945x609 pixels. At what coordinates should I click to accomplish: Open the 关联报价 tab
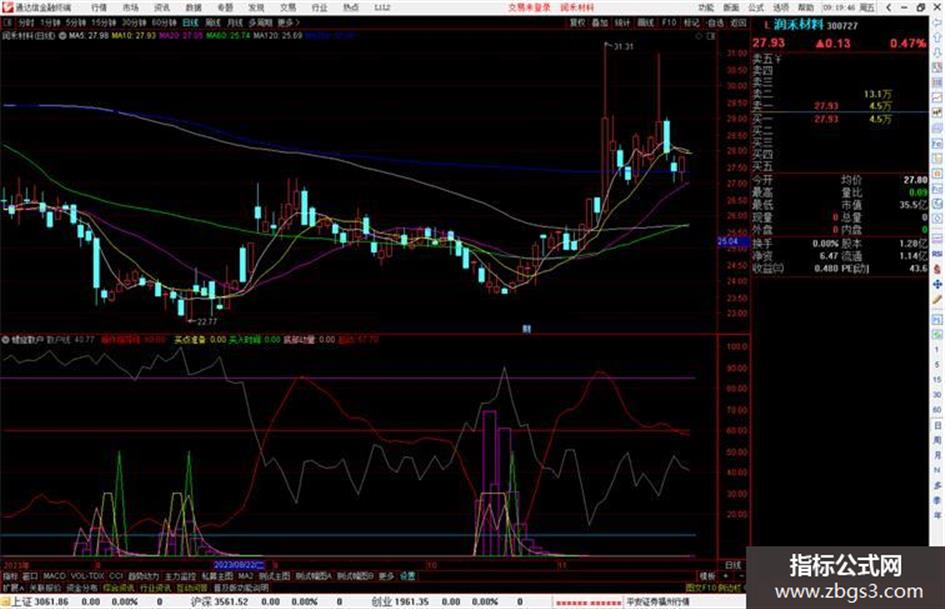(45, 587)
